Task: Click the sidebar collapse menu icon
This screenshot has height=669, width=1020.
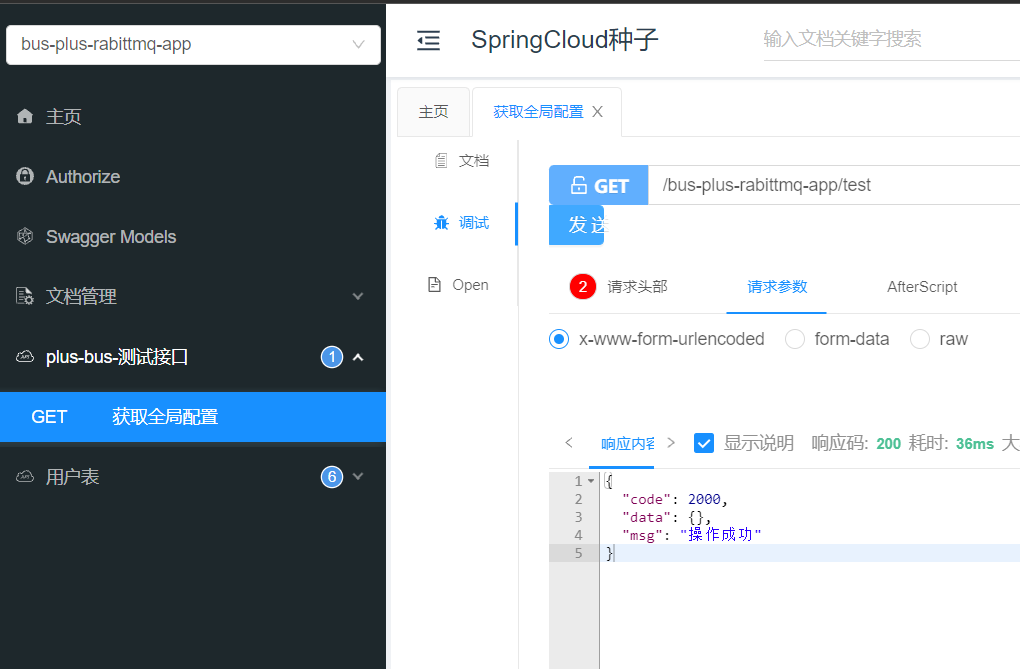Action: [428, 40]
